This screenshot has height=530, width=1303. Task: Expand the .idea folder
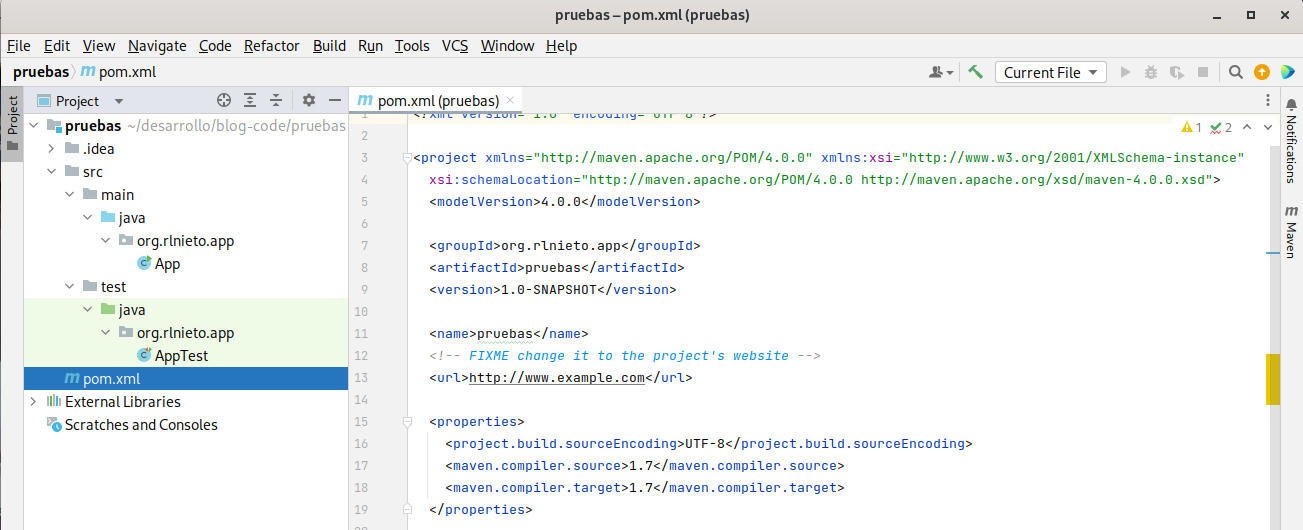[x=52, y=149]
